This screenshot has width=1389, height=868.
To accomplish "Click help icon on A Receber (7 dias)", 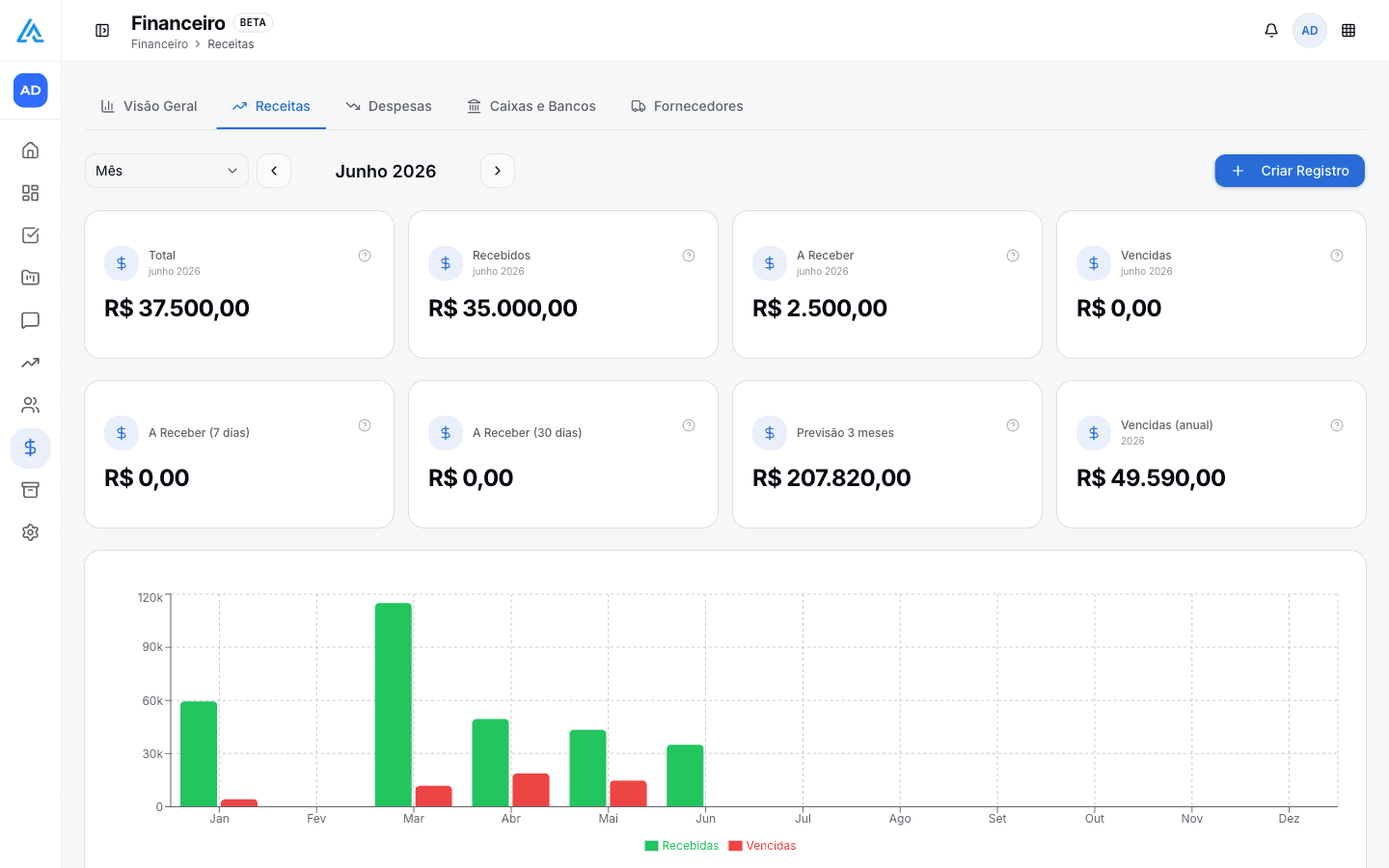I will pos(365,425).
